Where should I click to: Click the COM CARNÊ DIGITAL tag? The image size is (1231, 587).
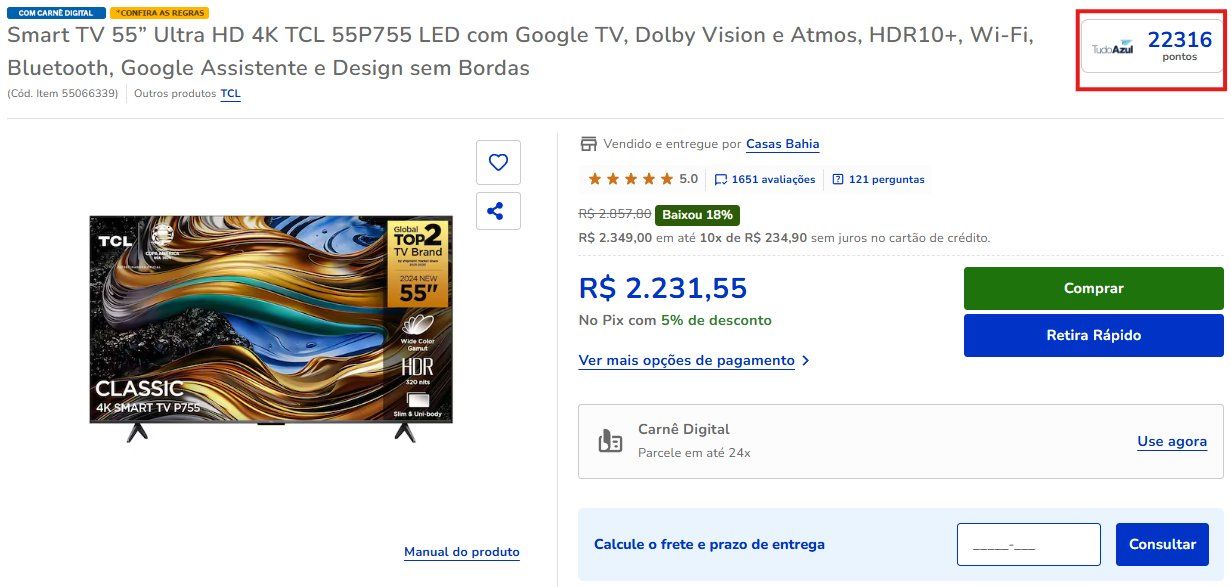click(56, 13)
